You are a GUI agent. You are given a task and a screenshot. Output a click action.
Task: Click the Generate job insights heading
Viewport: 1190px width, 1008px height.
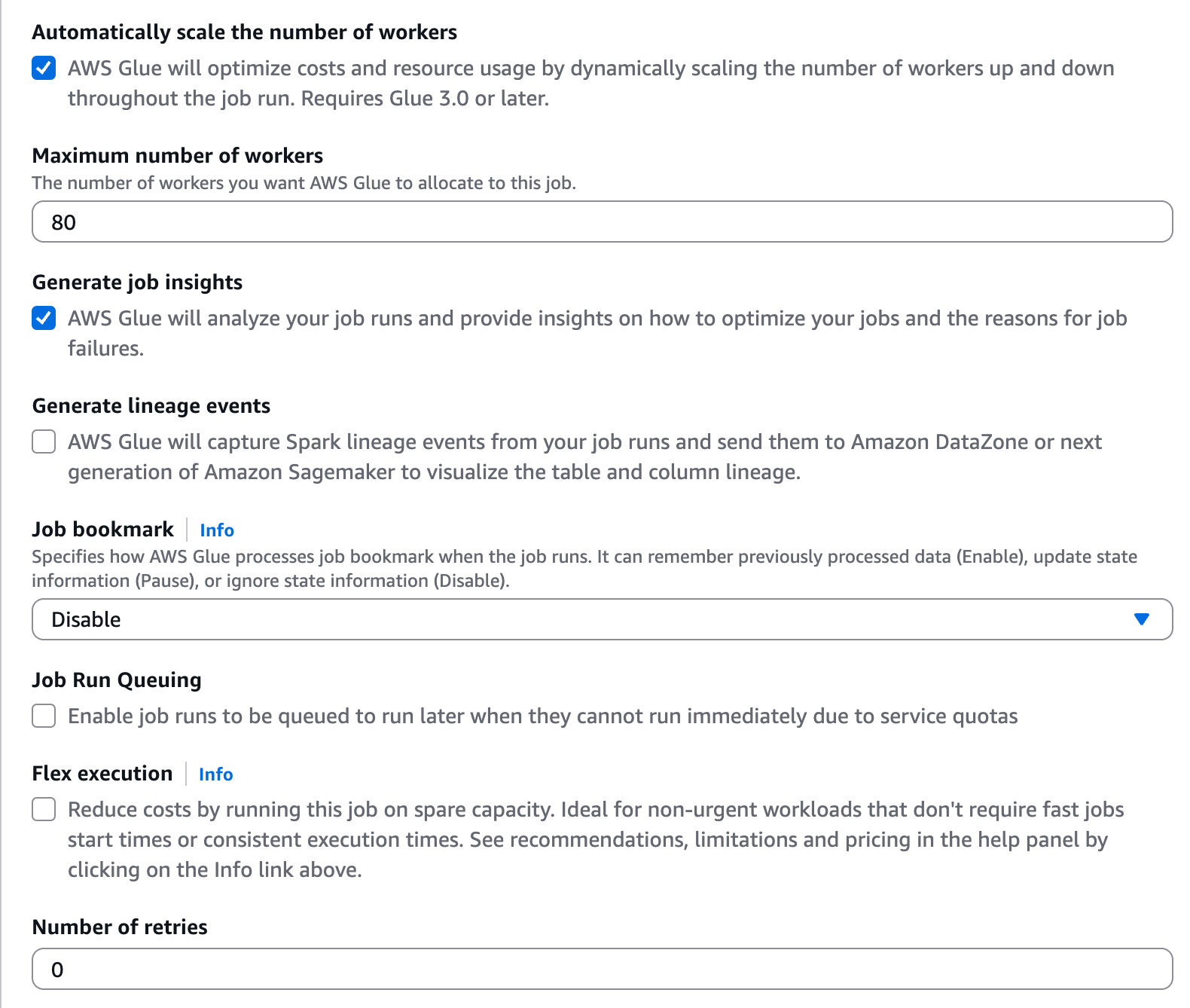[137, 282]
